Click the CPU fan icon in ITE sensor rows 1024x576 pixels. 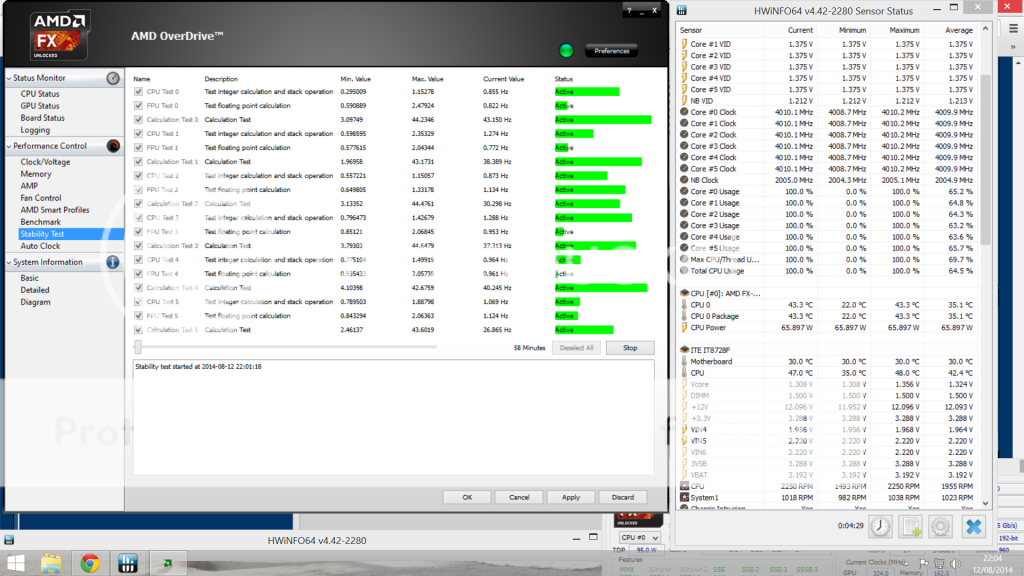[684, 486]
